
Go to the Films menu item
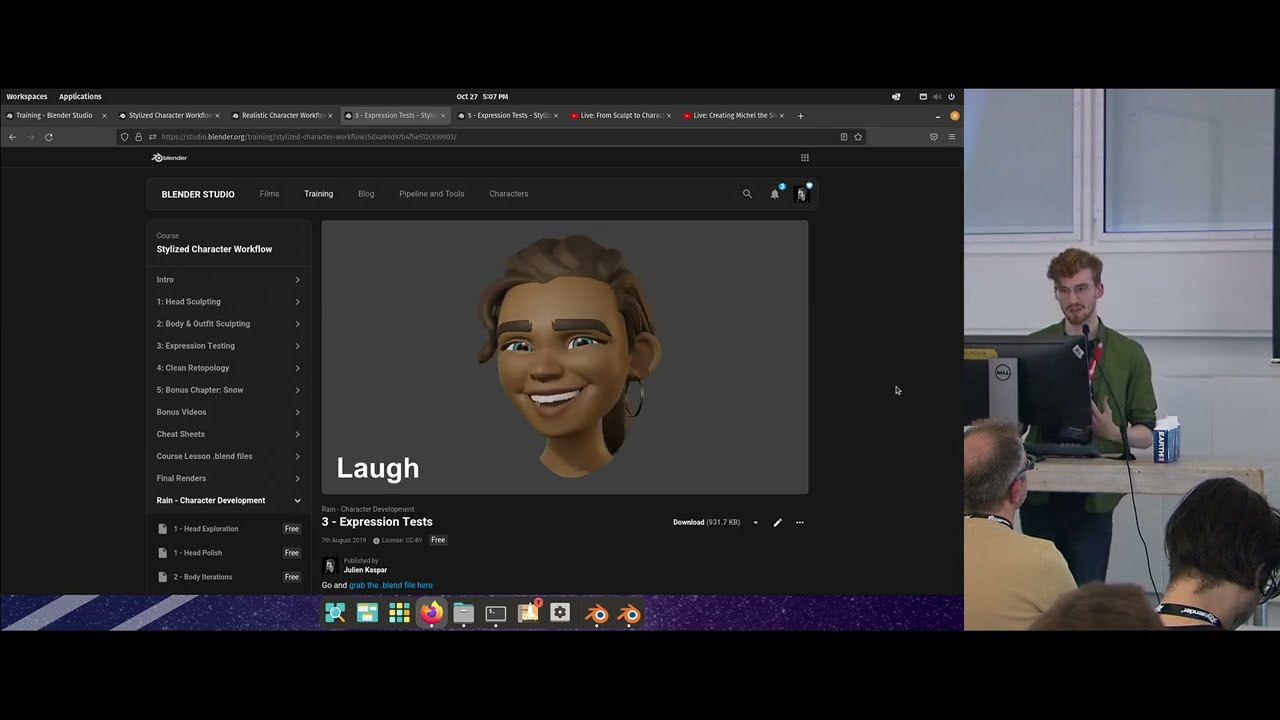(269, 194)
